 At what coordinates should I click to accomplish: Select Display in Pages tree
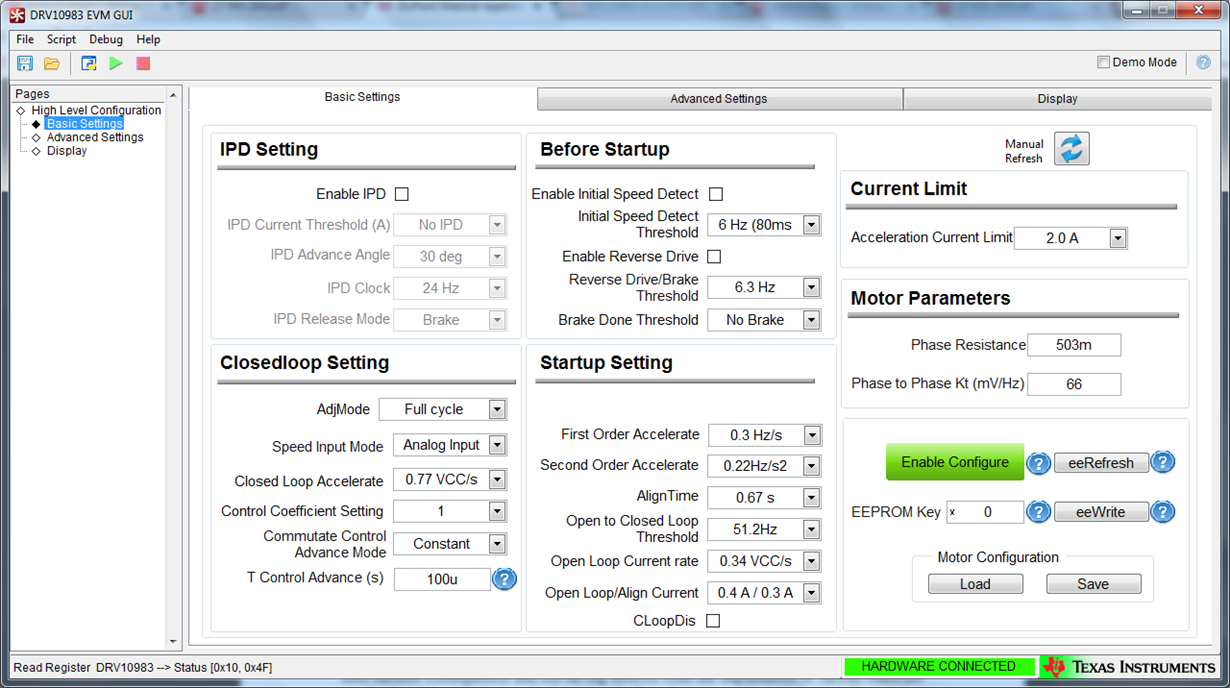click(x=67, y=151)
